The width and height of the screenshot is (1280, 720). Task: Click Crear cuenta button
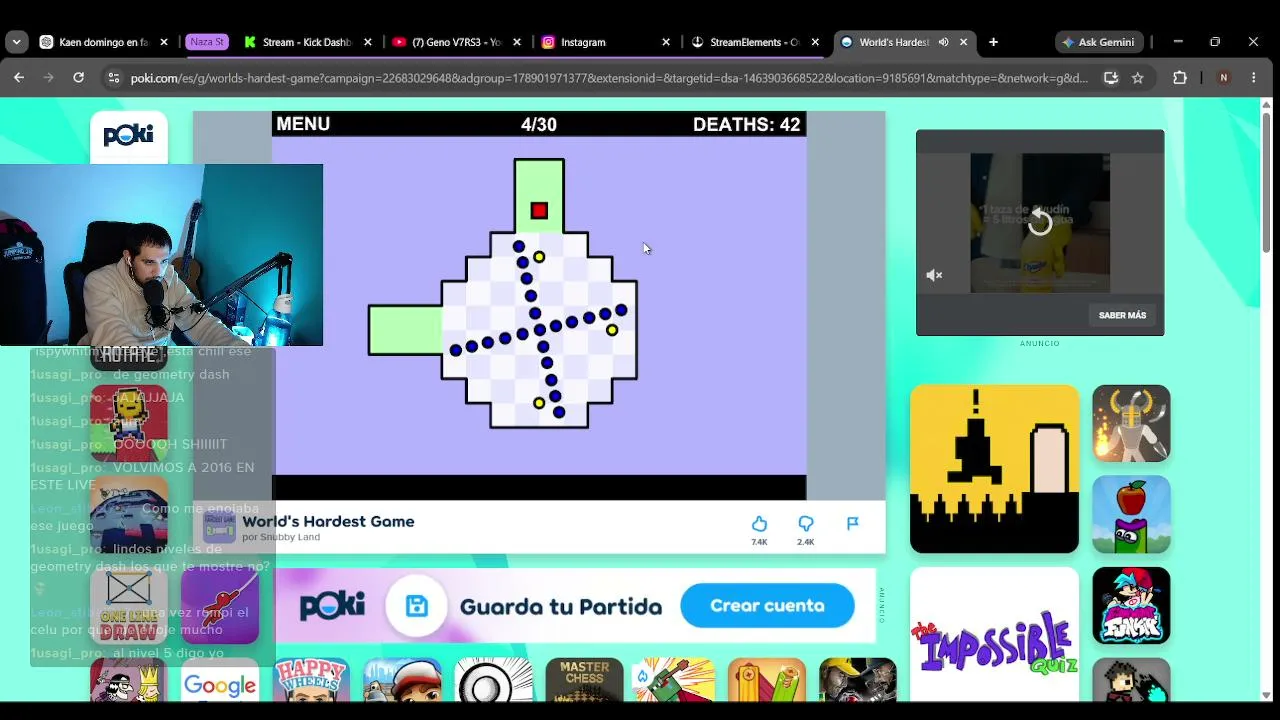click(767, 606)
